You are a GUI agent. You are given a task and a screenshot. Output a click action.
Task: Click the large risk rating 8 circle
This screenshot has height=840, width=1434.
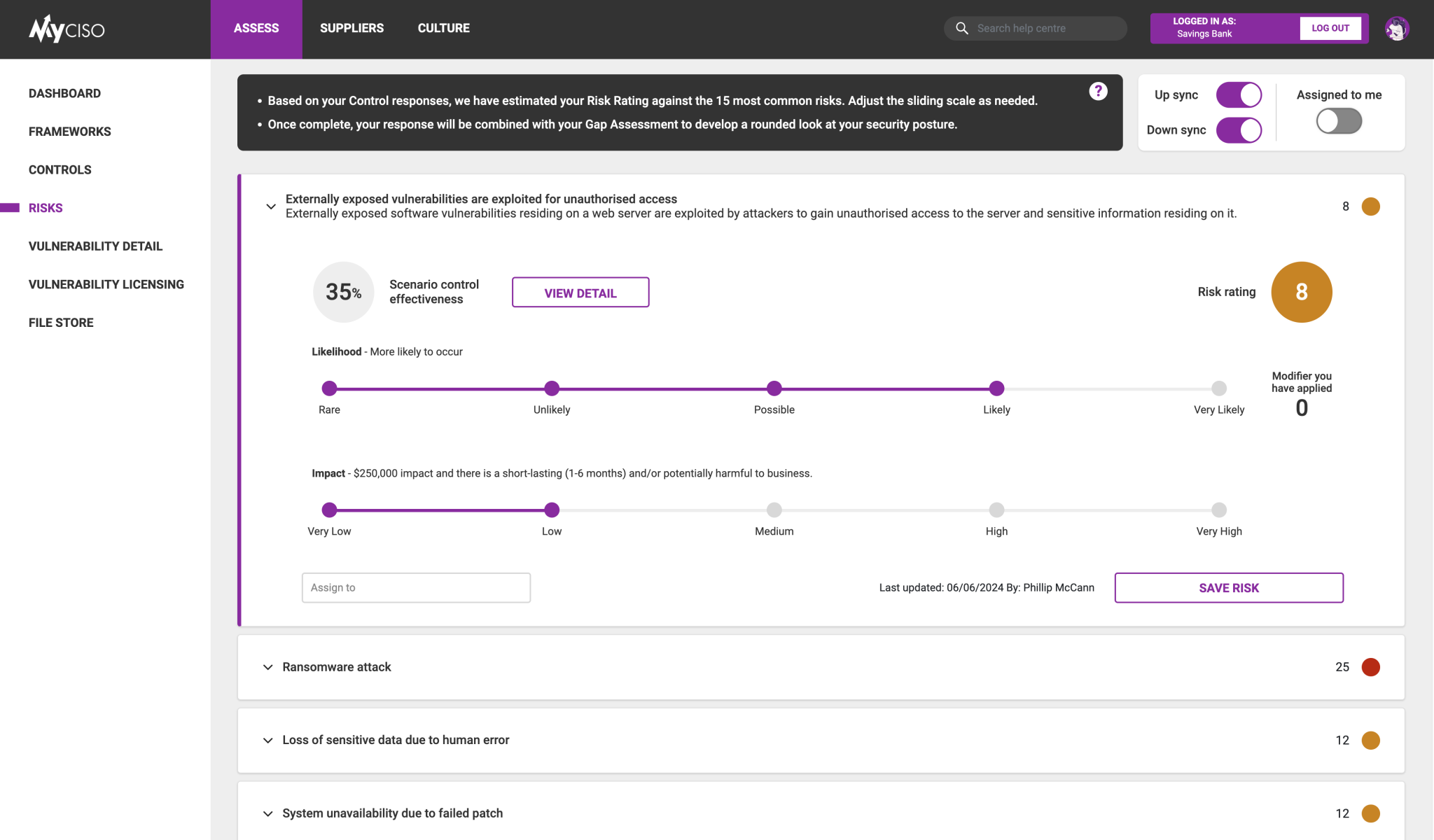(1302, 292)
